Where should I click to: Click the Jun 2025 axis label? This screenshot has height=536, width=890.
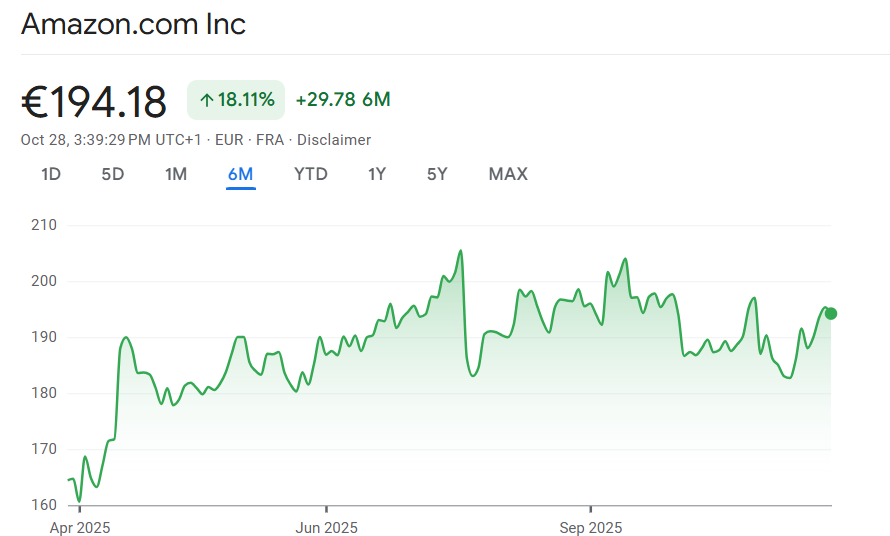pos(326,527)
